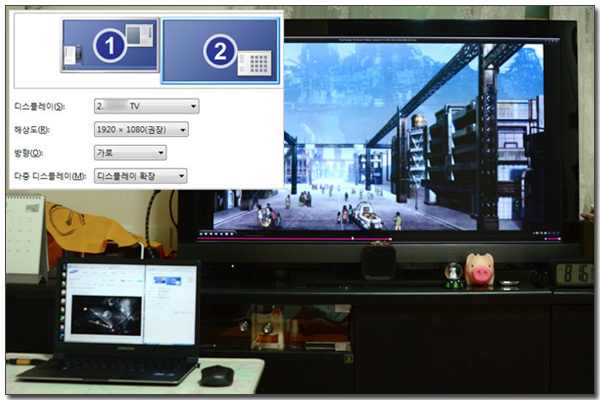600x400 pixels.
Task: Open the 방향(O) dropdown showing 가로
Action: (130, 153)
